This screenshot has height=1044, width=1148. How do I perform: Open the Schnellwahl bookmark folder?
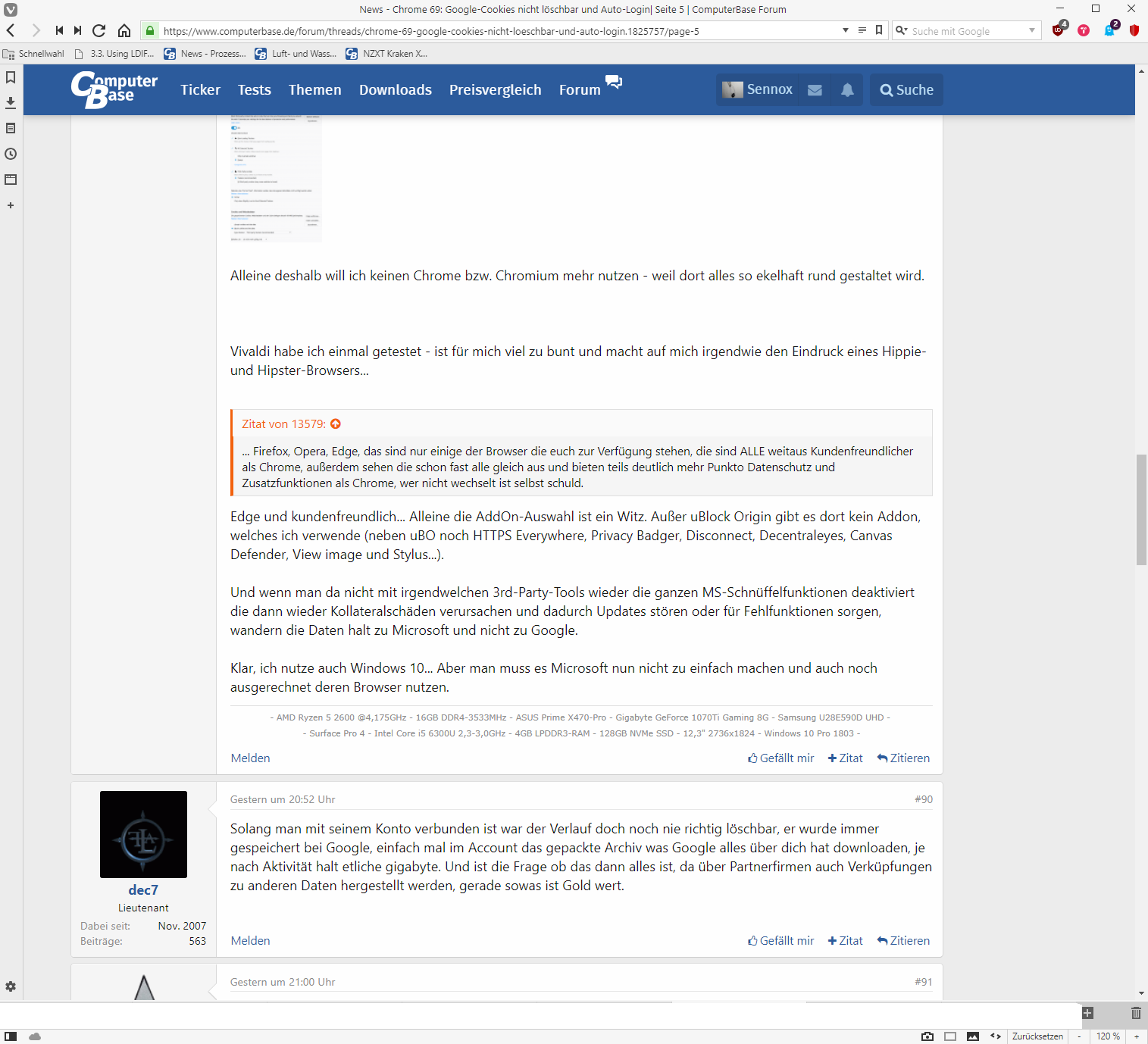34,54
